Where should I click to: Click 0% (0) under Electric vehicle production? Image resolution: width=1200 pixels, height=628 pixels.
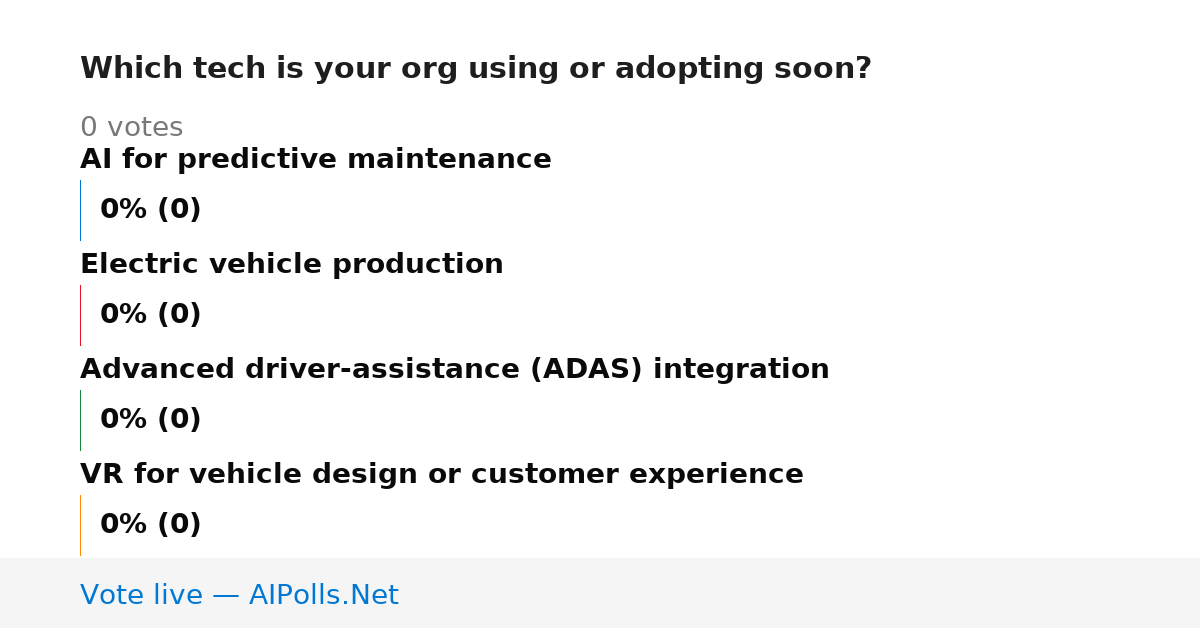click(151, 315)
